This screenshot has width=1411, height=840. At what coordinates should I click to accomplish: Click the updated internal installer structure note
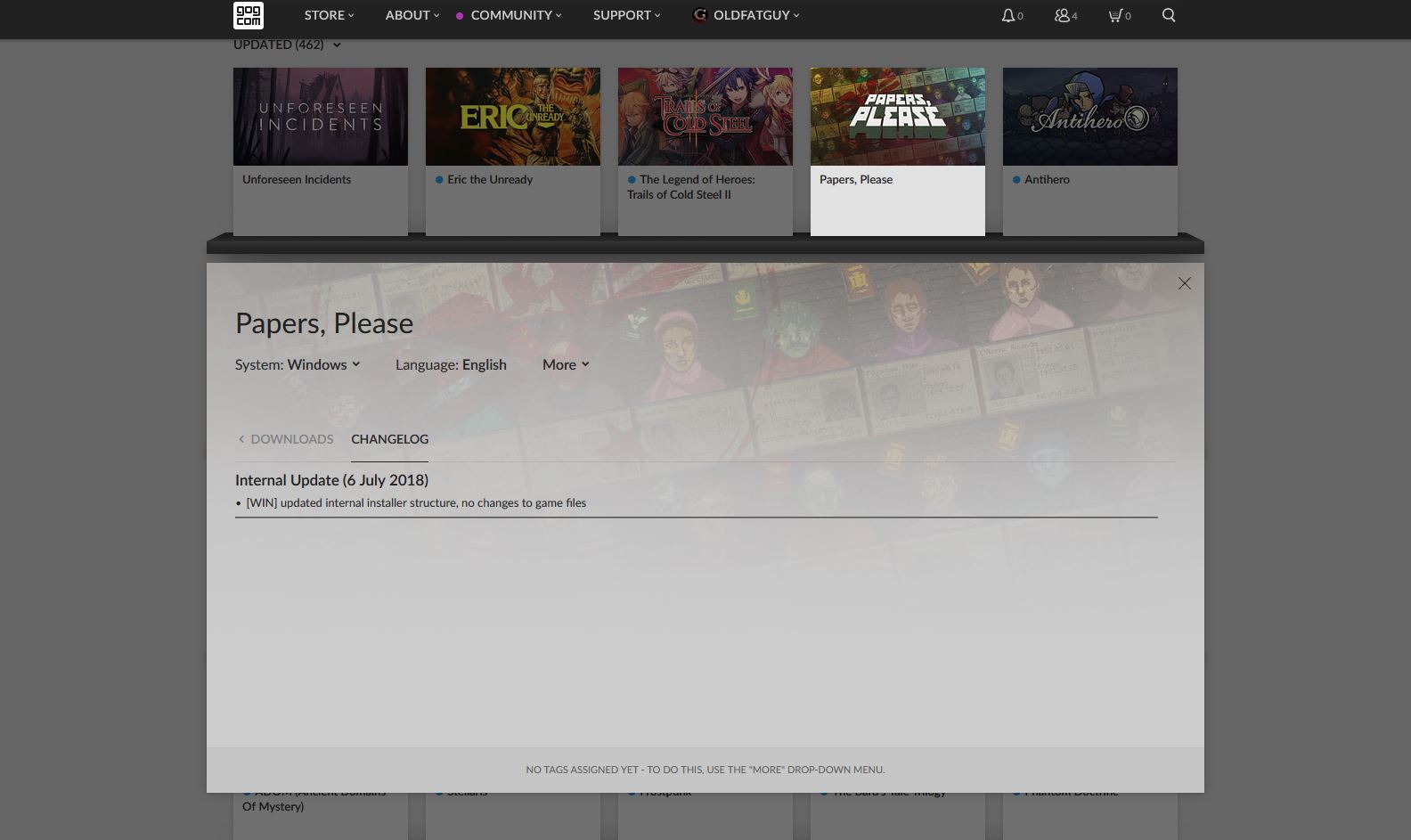pyautogui.click(x=416, y=503)
